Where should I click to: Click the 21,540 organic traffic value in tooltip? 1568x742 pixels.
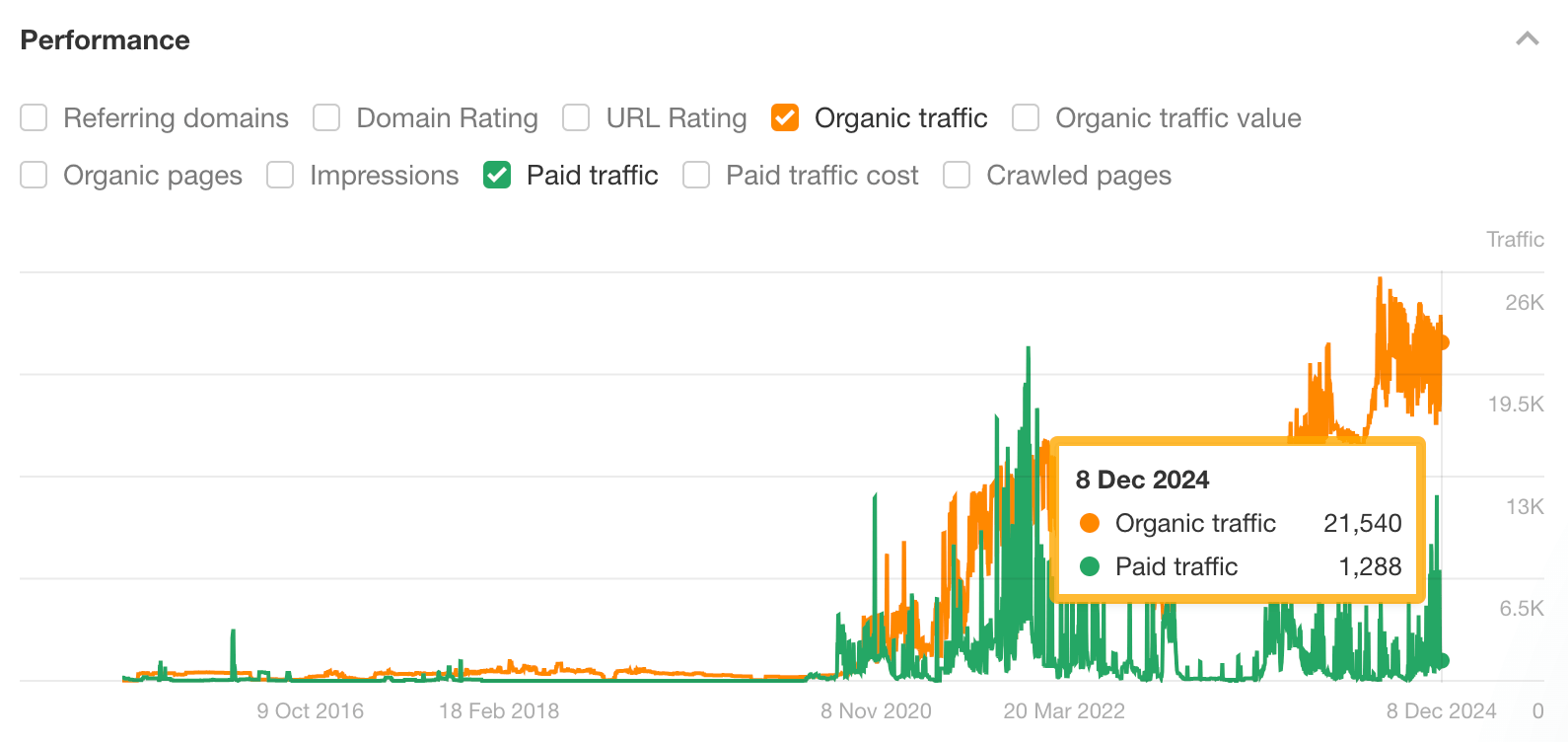click(x=1364, y=523)
